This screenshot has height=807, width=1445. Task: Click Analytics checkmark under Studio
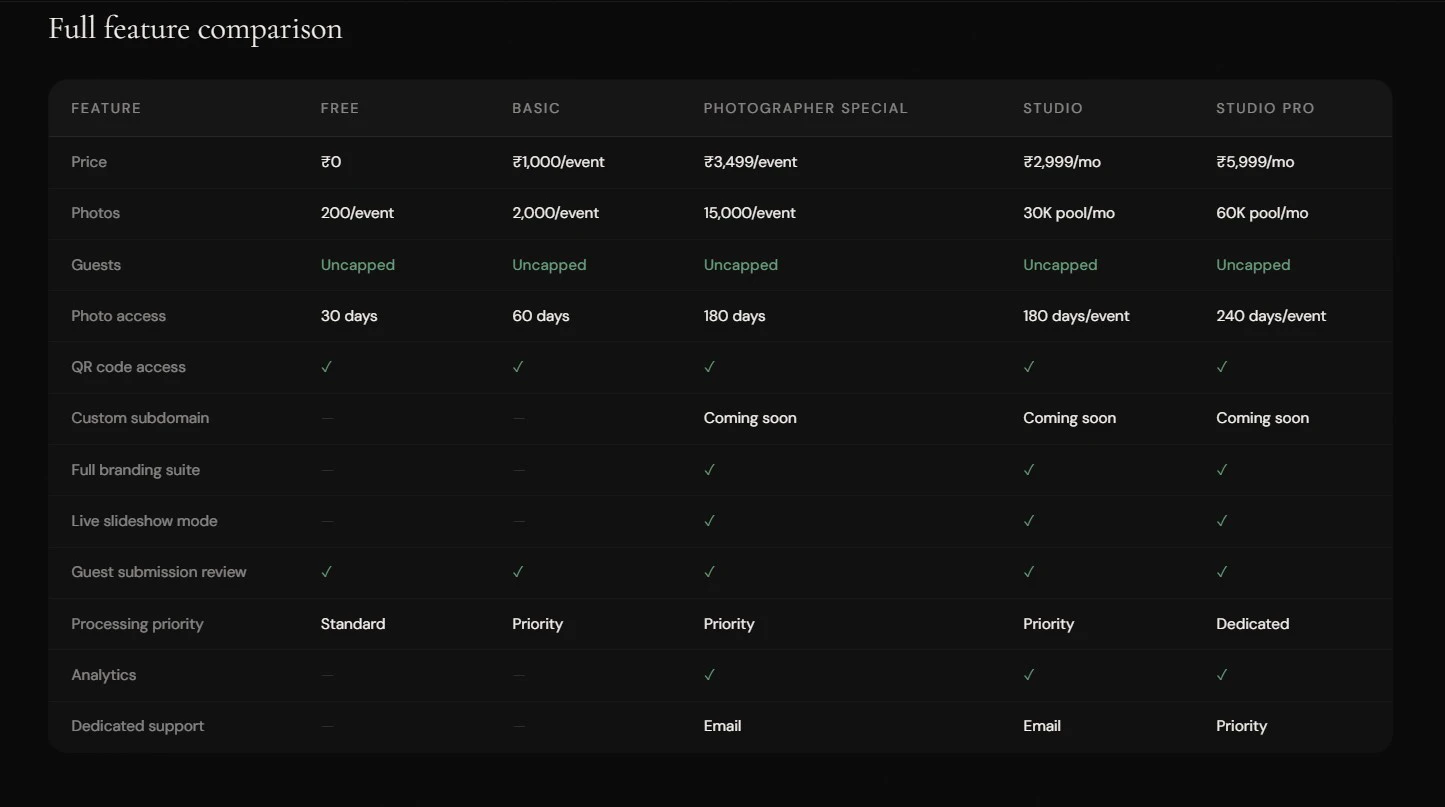[1029, 675]
